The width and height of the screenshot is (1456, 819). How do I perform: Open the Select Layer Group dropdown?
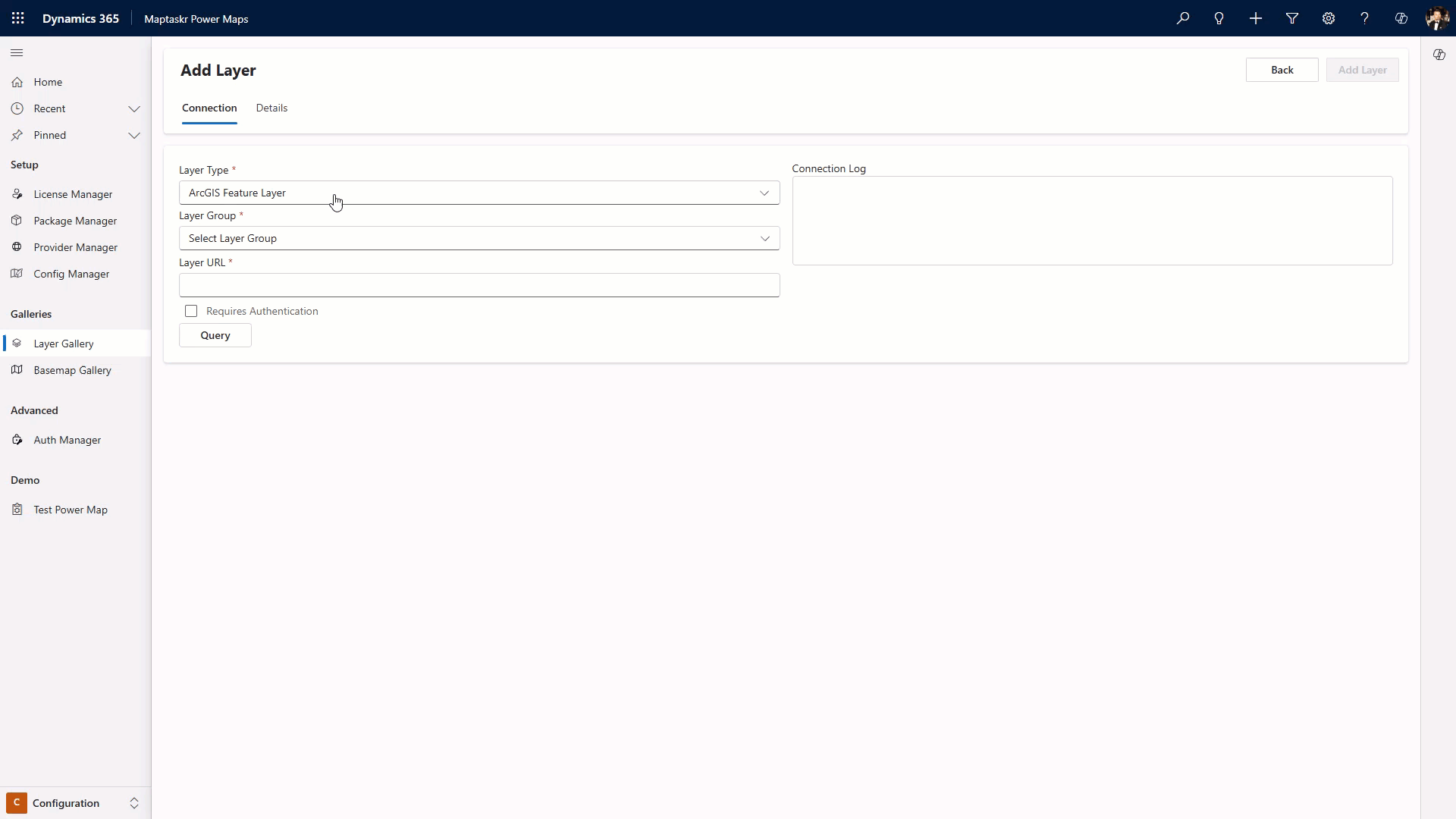click(x=764, y=238)
